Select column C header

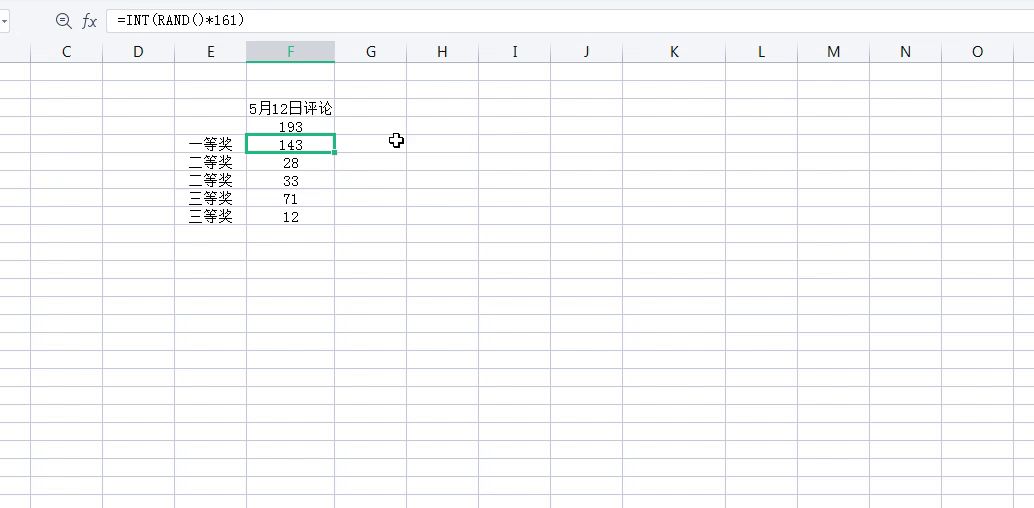click(66, 52)
